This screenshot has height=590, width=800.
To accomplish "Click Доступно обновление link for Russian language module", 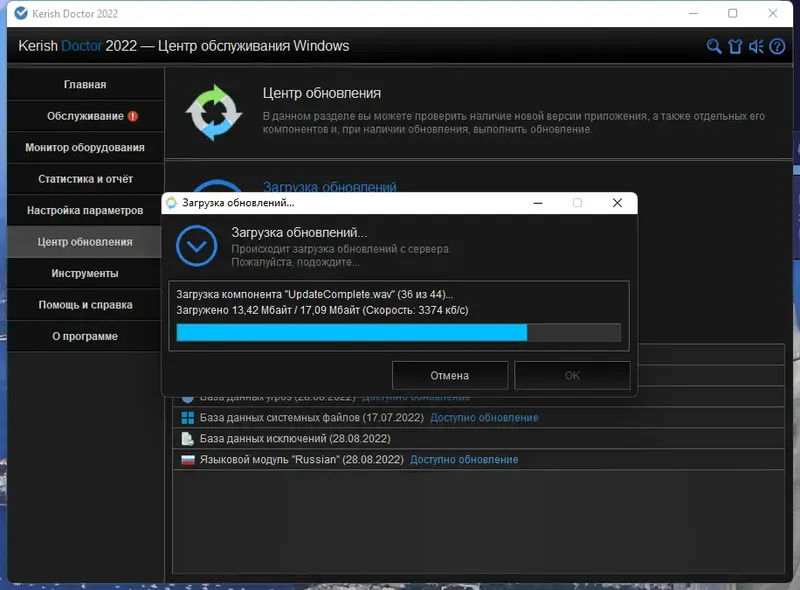I will tap(464, 459).
